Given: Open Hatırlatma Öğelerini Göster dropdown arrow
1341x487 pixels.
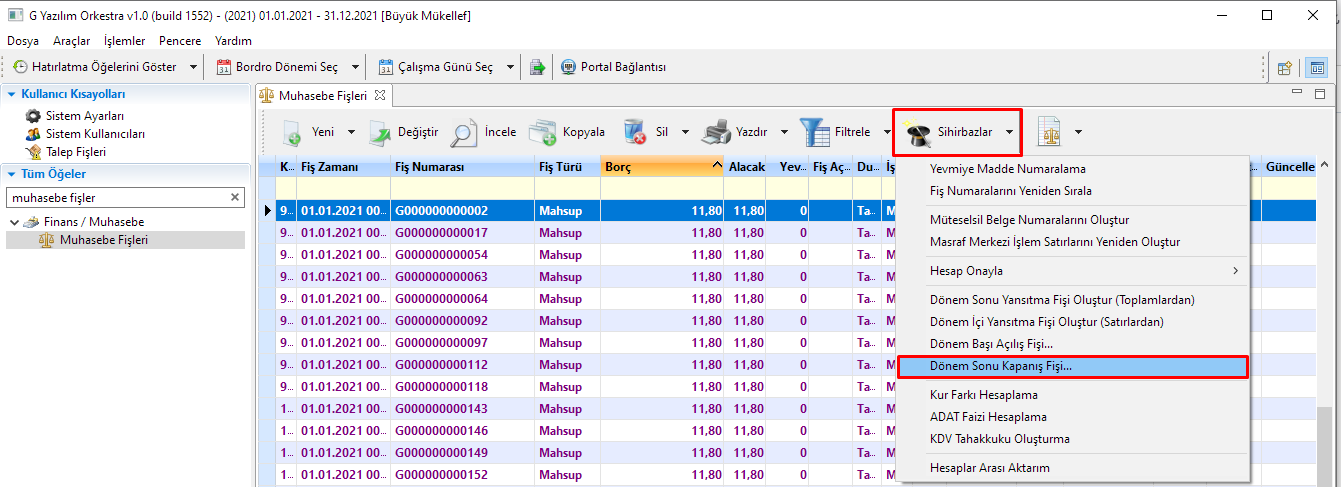Looking at the screenshot, I should click(x=194, y=67).
